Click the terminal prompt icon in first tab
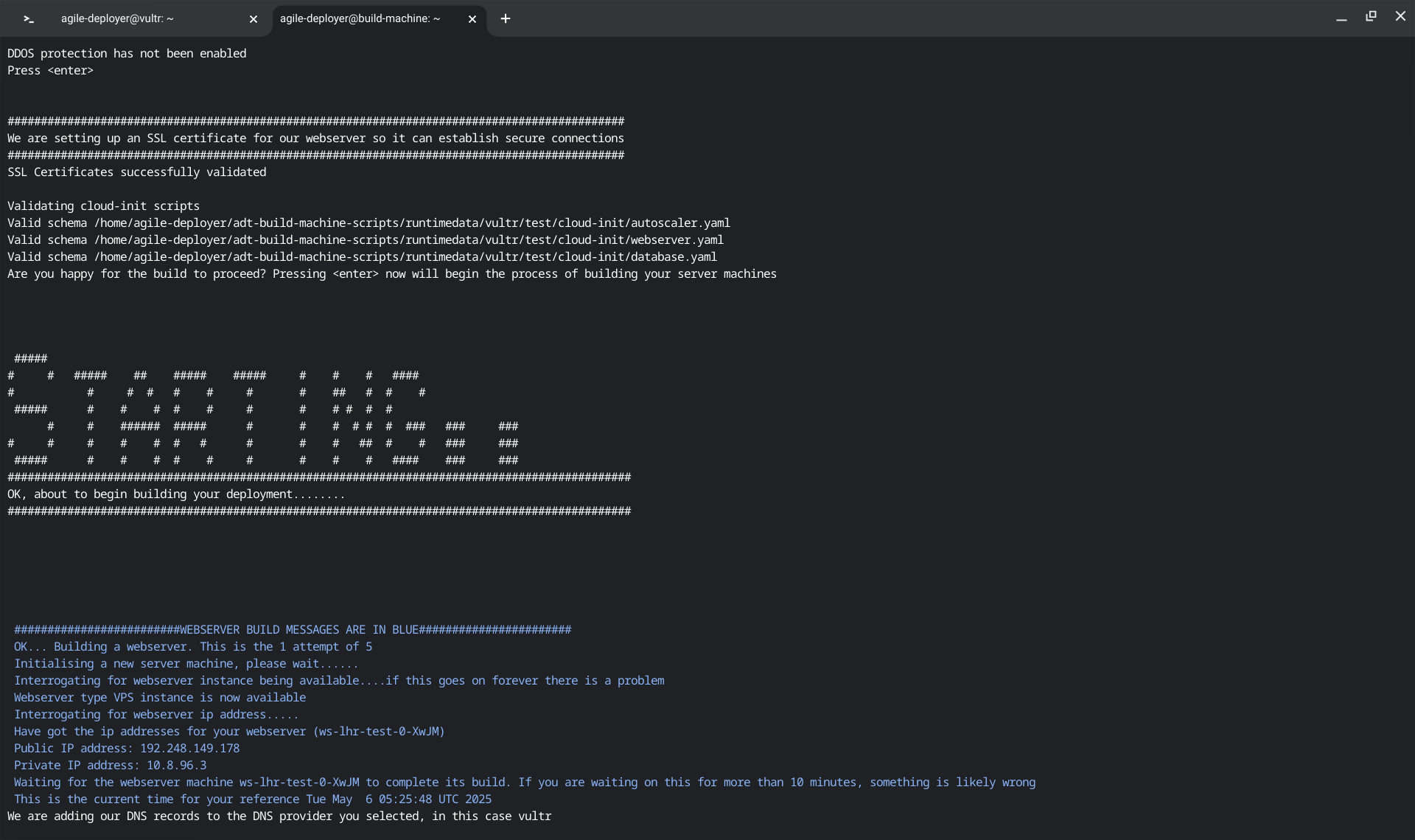This screenshot has width=1415, height=840. (28, 19)
